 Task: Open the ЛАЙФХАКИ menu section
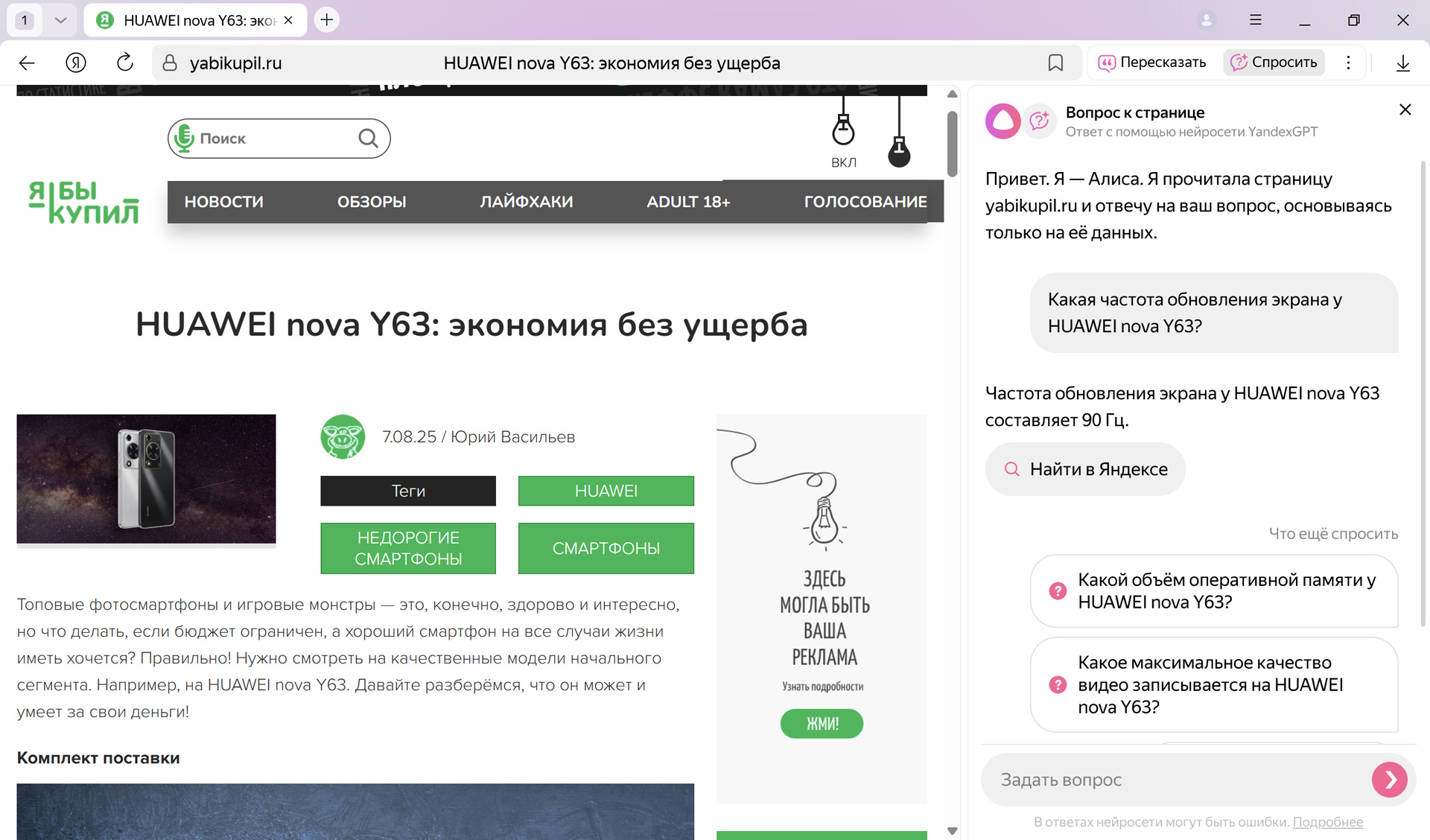pyautogui.click(x=527, y=202)
